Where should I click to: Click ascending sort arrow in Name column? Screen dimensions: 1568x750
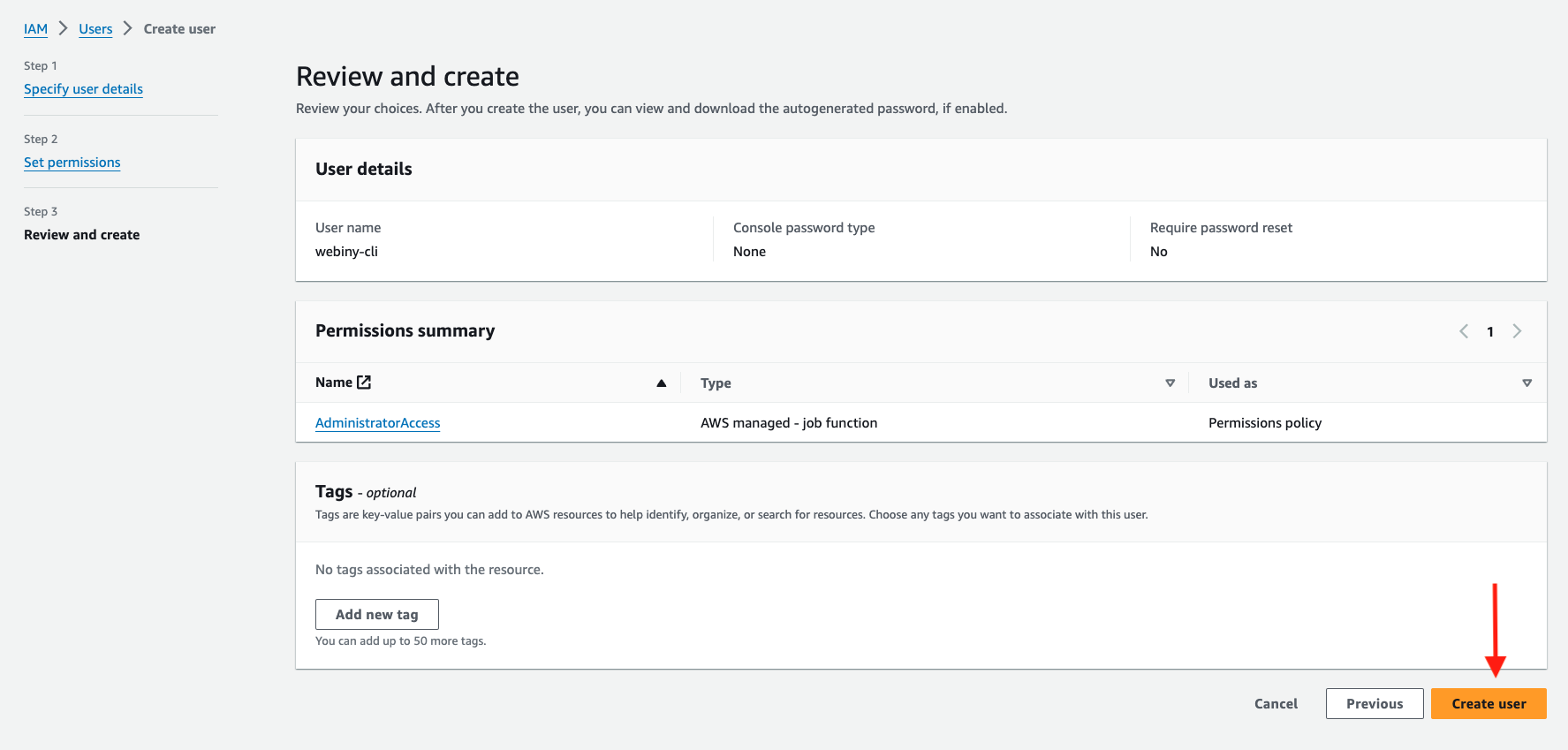[661, 383]
